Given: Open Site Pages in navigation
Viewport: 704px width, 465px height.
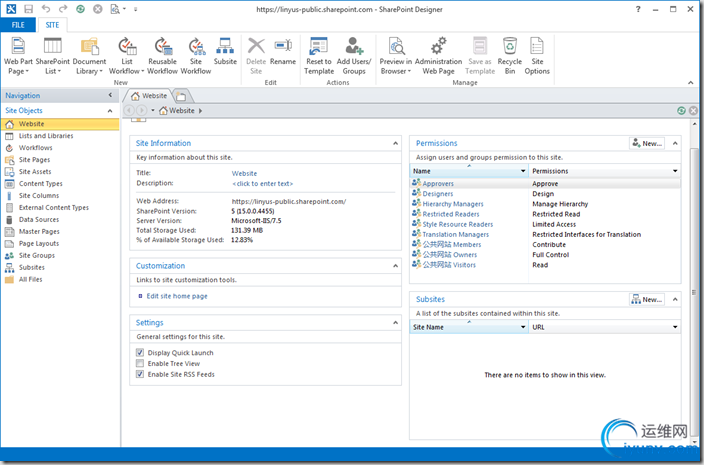Looking at the screenshot, I should click(x=34, y=159).
